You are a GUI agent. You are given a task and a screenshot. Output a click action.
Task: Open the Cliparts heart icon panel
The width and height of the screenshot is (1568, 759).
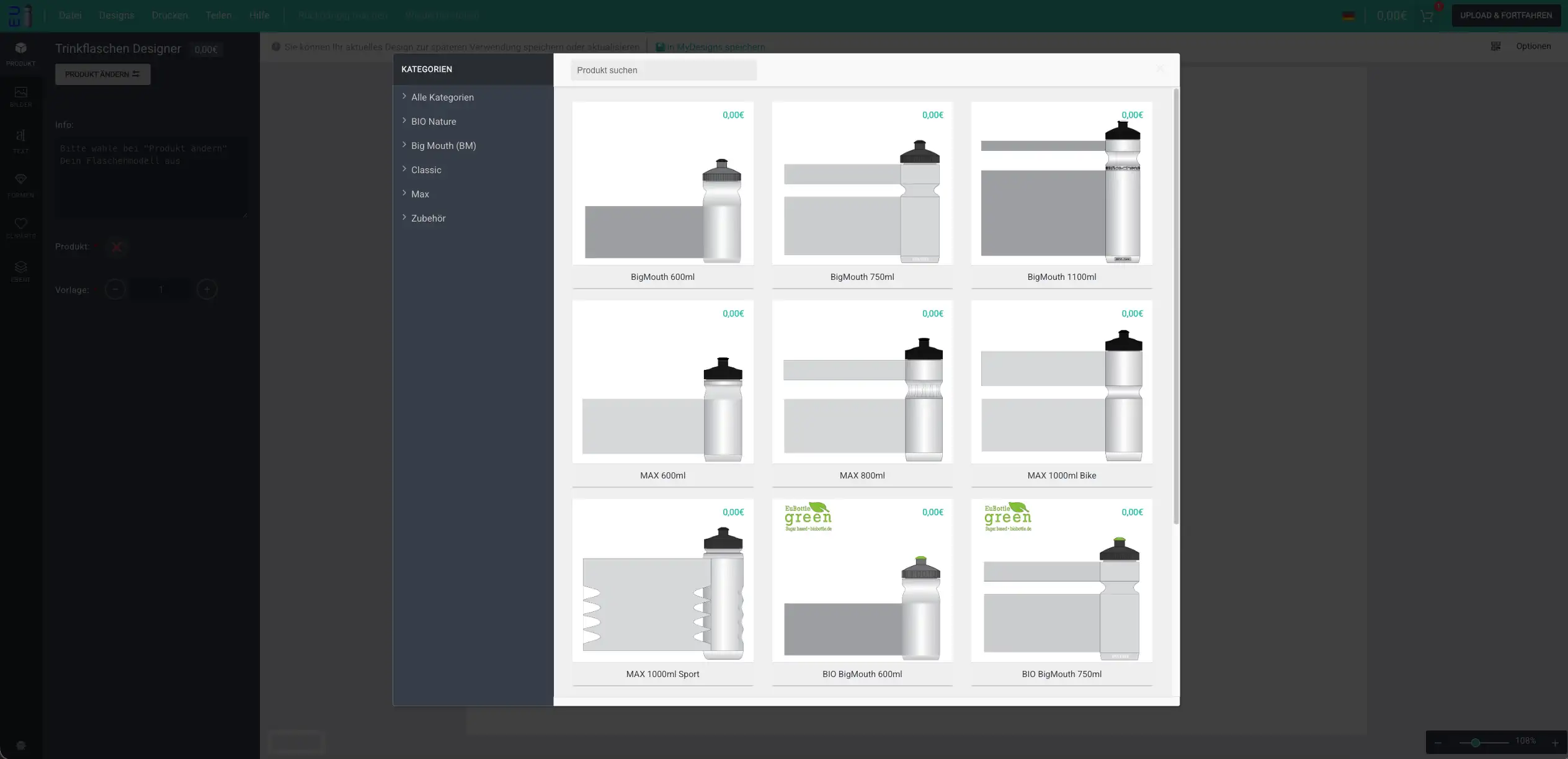click(x=20, y=228)
